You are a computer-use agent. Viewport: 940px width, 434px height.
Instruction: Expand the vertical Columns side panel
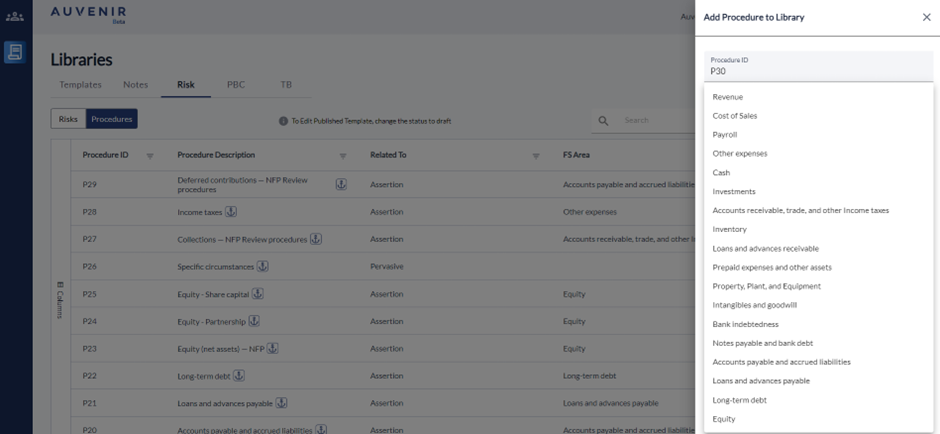click(x=59, y=300)
